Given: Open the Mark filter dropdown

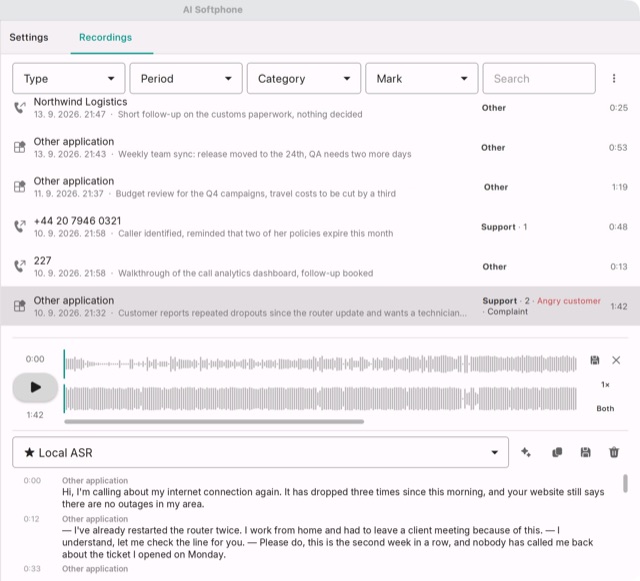Looking at the screenshot, I should point(422,78).
